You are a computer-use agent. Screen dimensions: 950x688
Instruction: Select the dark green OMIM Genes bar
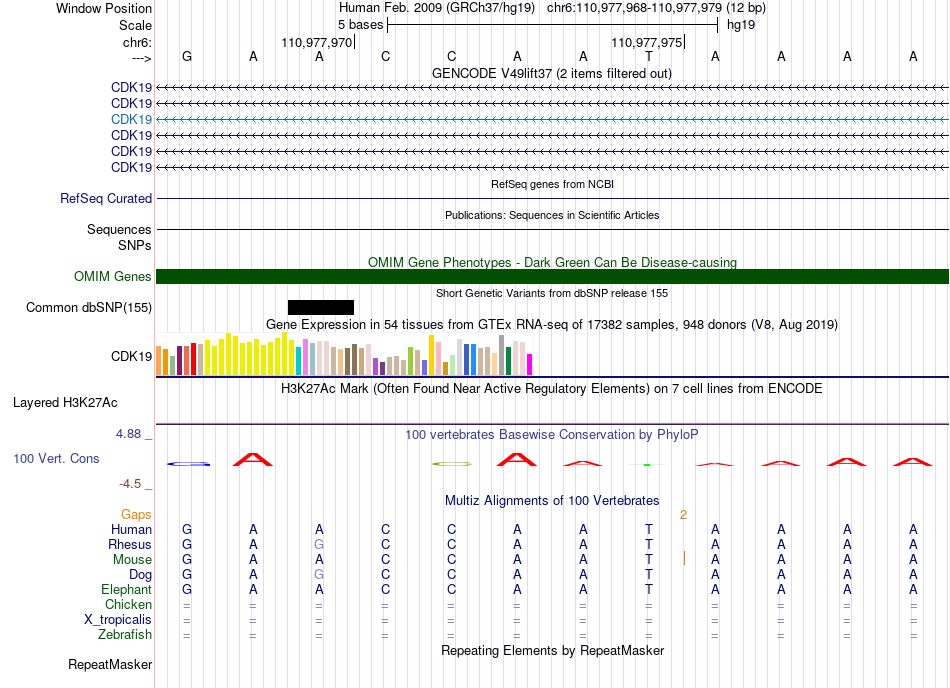click(552, 276)
